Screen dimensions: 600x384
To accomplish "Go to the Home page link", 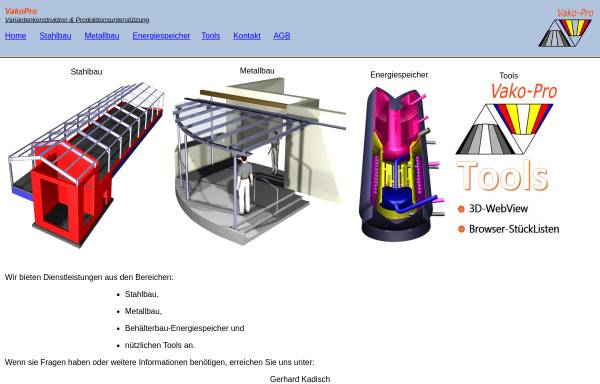I will 16,36.
